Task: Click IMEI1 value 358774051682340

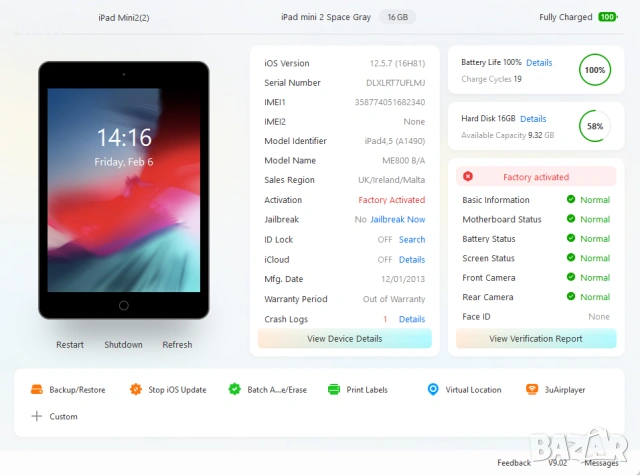Action: click(x=390, y=102)
